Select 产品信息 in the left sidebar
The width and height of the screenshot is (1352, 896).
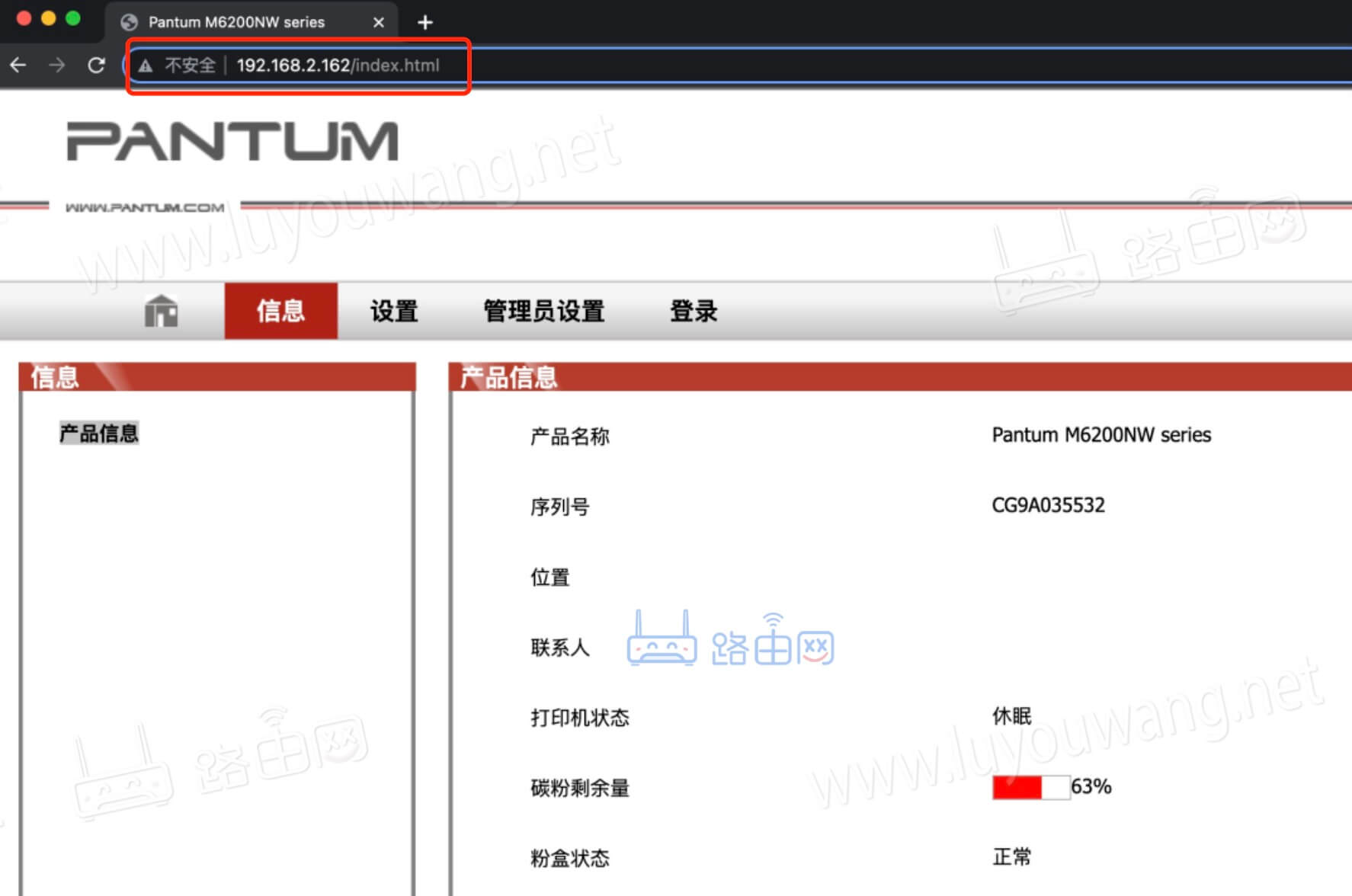click(x=99, y=434)
